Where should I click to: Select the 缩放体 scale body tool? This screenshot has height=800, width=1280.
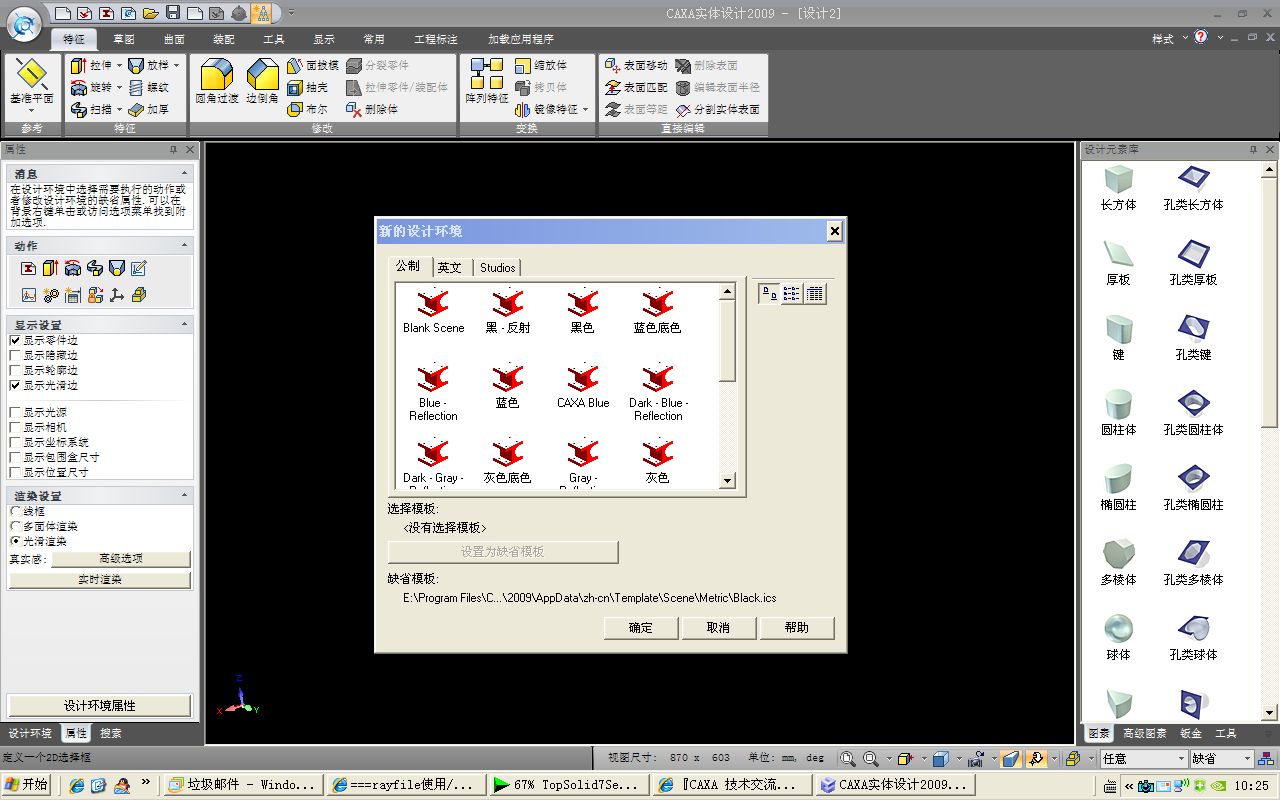point(541,65)
